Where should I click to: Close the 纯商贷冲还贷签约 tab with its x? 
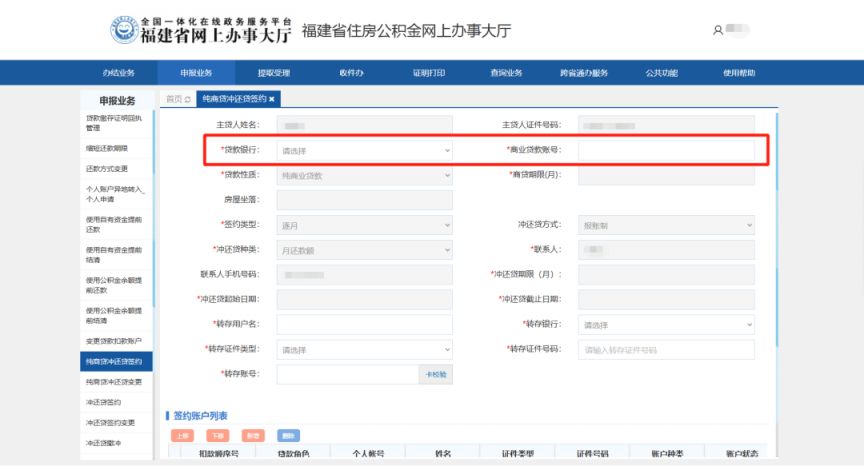(x=272, y=99)
